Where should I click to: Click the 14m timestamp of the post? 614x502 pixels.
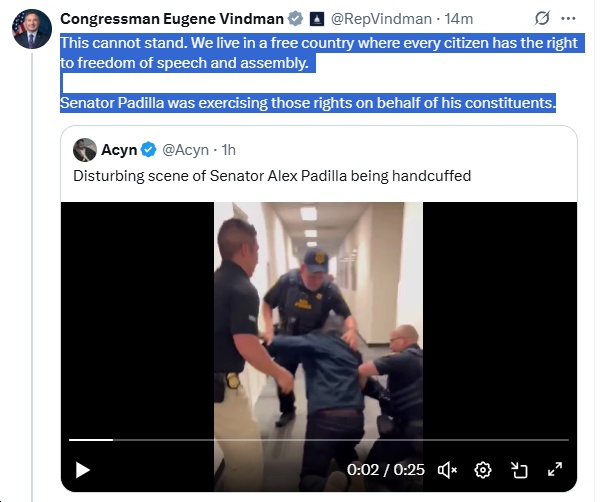[459, 19]
